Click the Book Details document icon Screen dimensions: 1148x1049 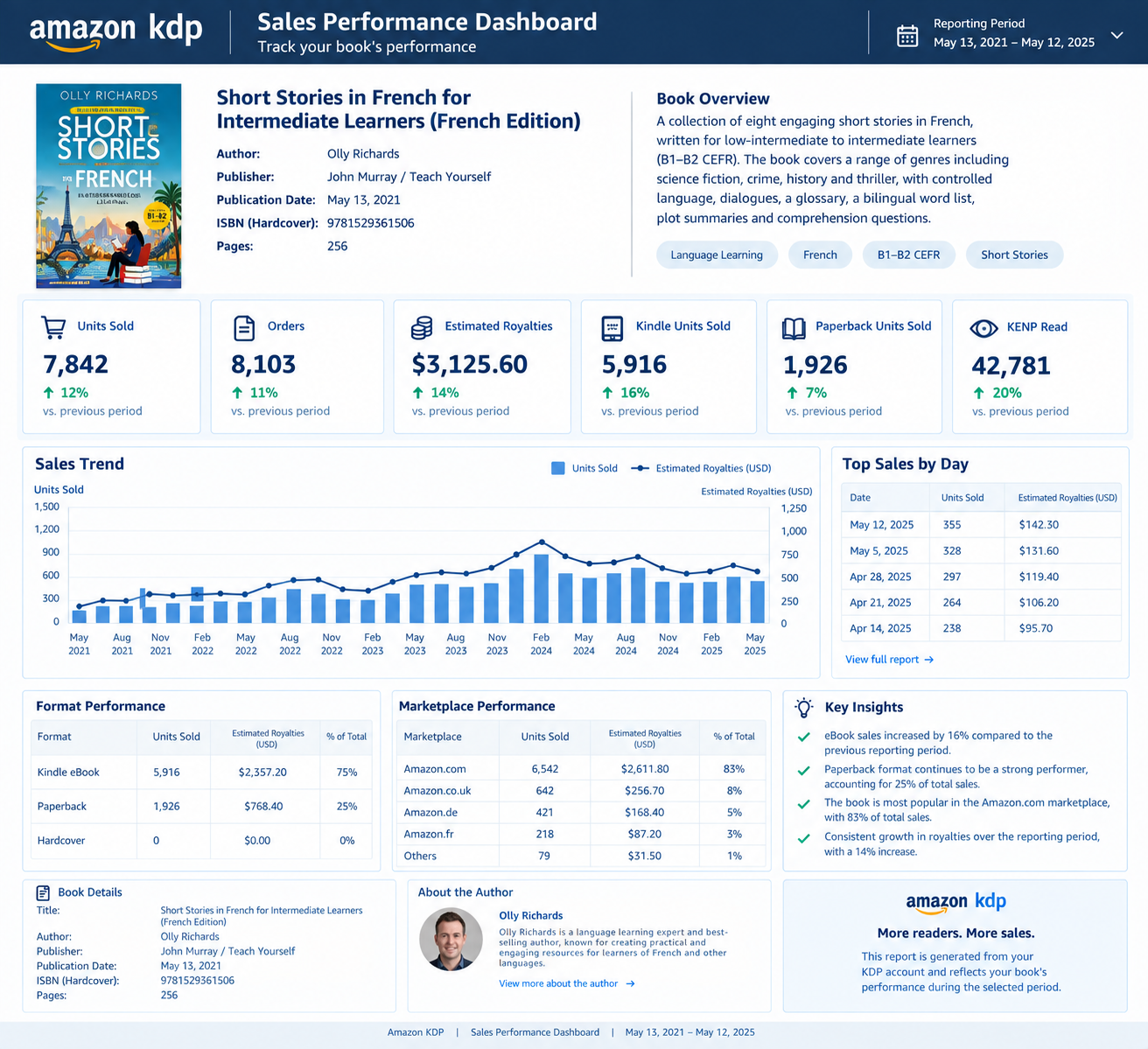43,892
